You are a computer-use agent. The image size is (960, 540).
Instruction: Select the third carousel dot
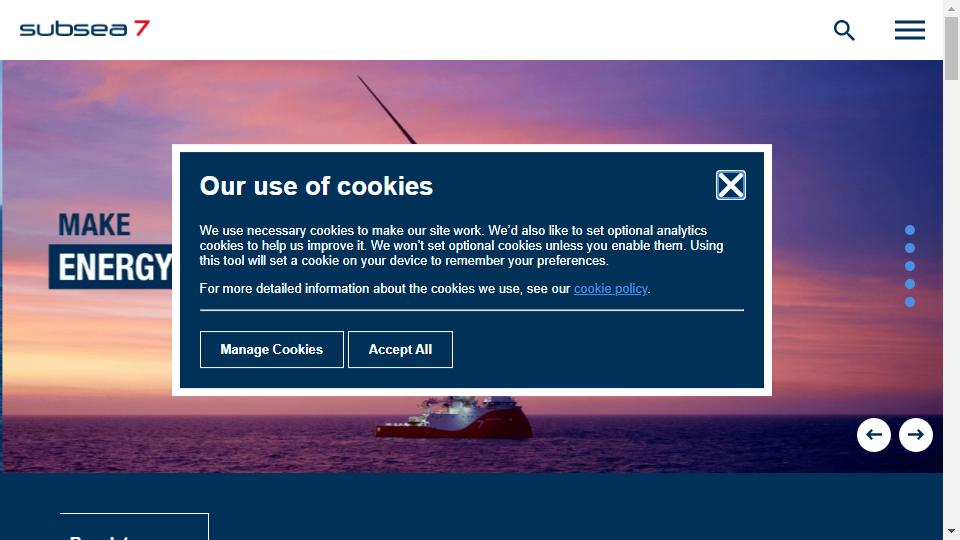910,266
